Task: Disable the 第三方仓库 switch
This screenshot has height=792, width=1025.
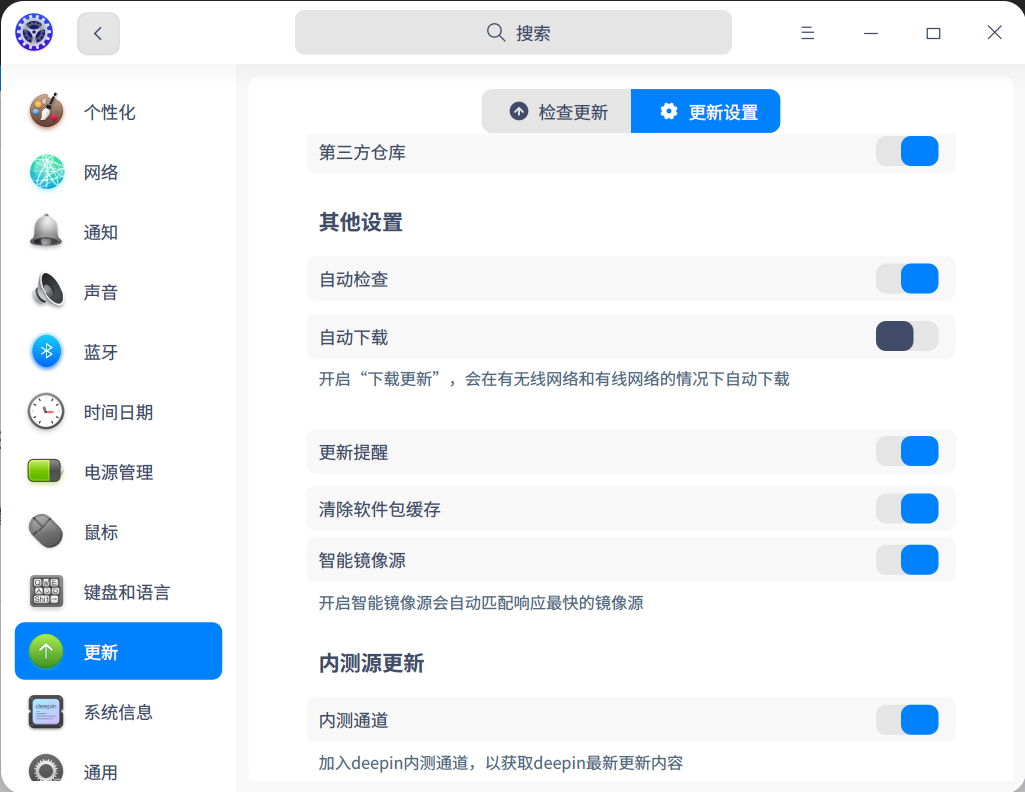Action: click(x=907, y=151)
